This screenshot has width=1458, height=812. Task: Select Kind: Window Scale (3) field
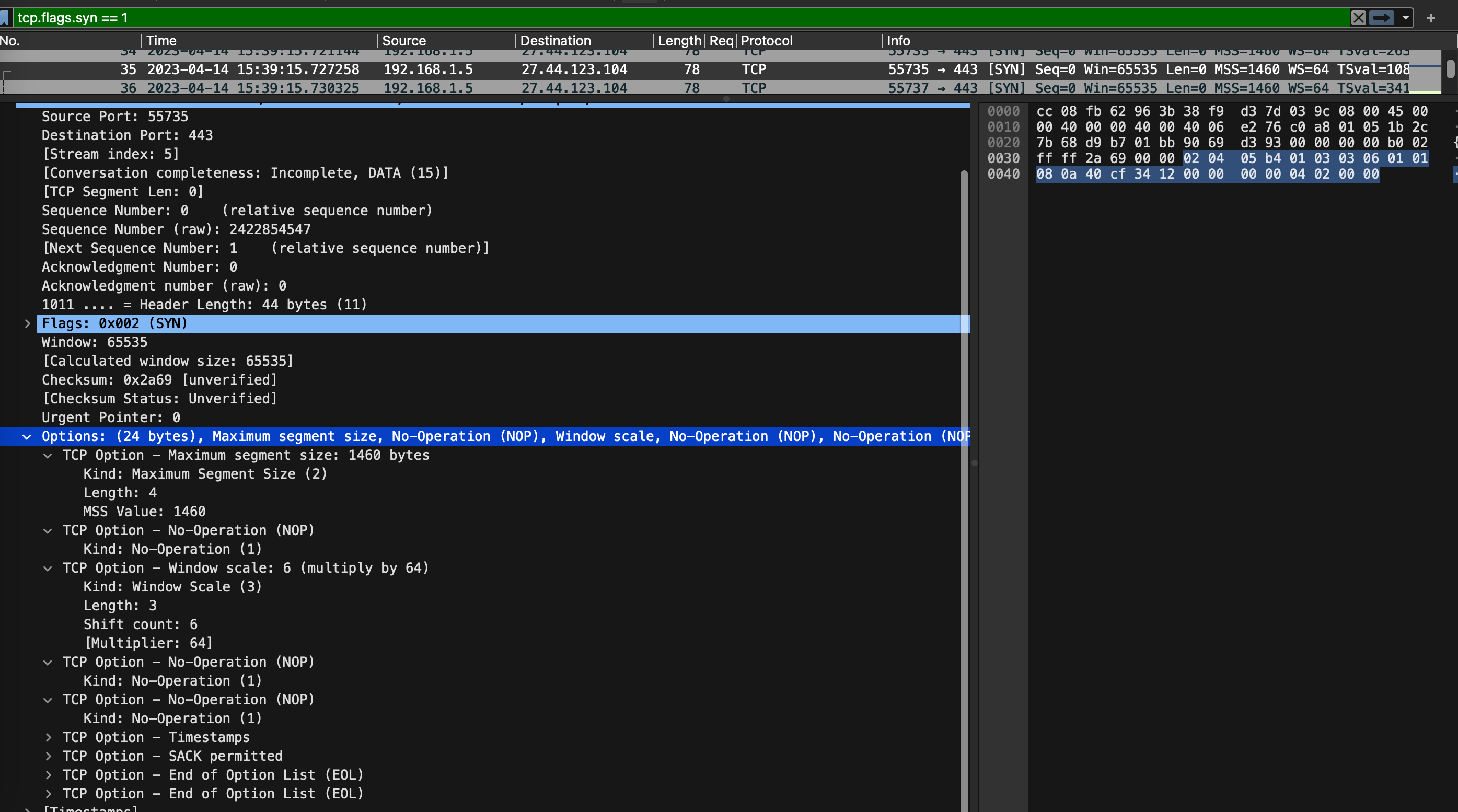[172, 587]
